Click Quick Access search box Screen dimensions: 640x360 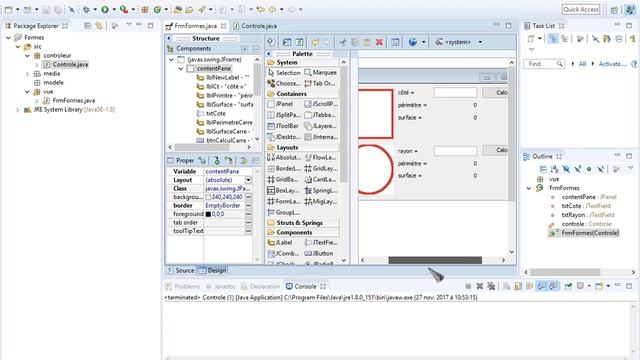pyautogui.click(x=581, y=9)
